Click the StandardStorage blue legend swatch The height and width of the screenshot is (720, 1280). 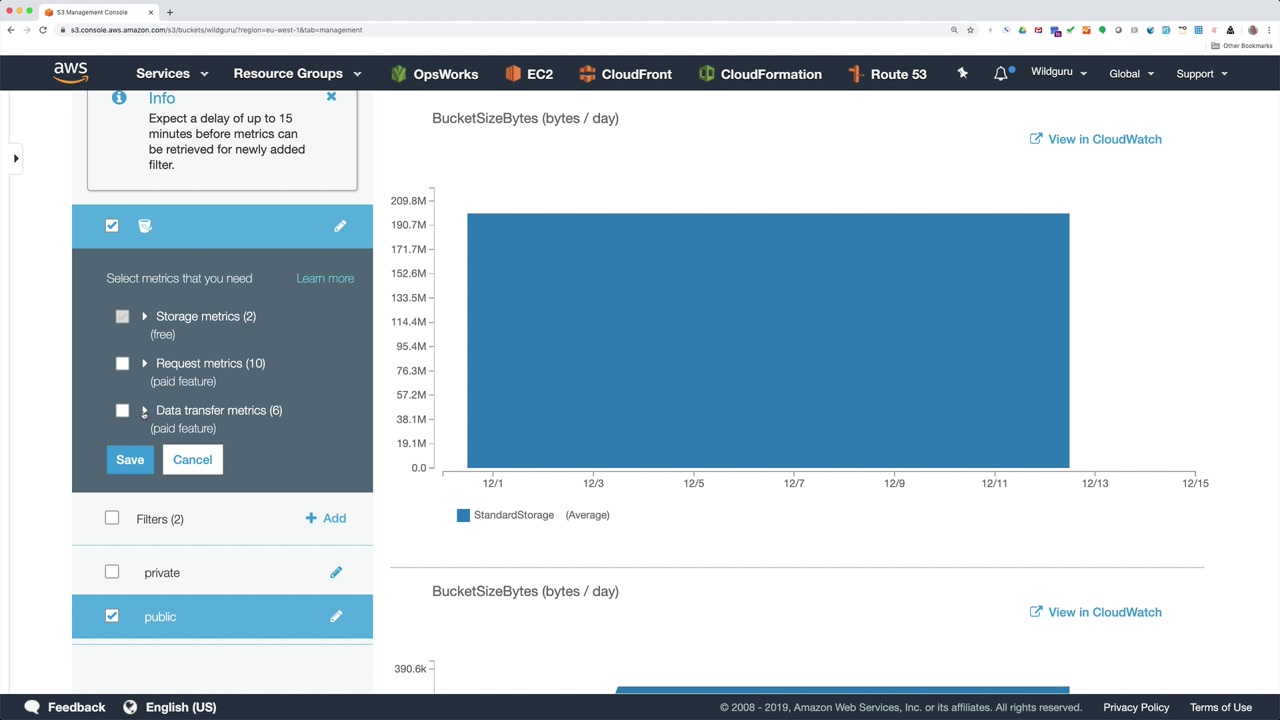pos(463,515)
